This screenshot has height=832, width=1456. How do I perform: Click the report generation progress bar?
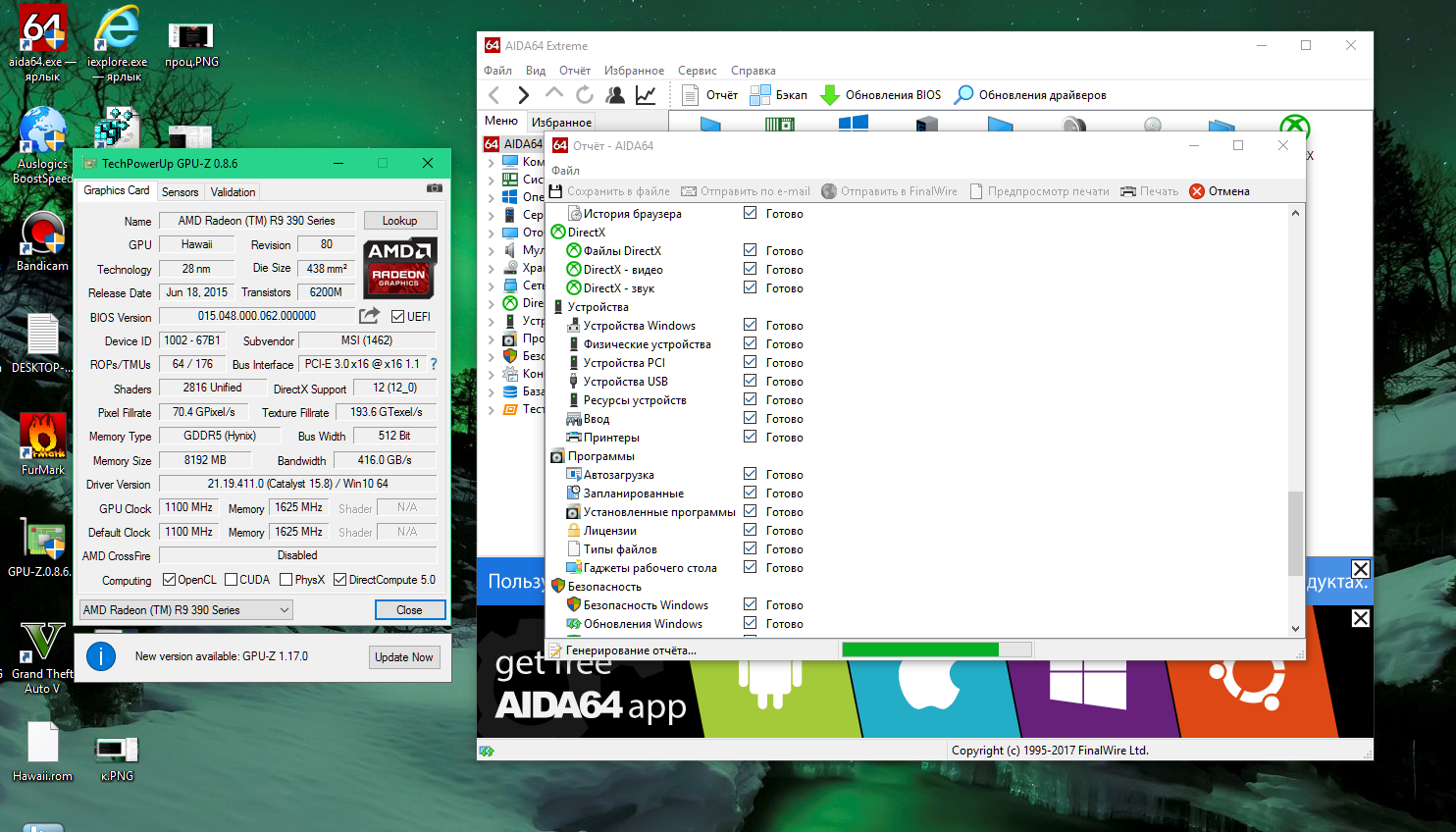click(x=937, y=650)
